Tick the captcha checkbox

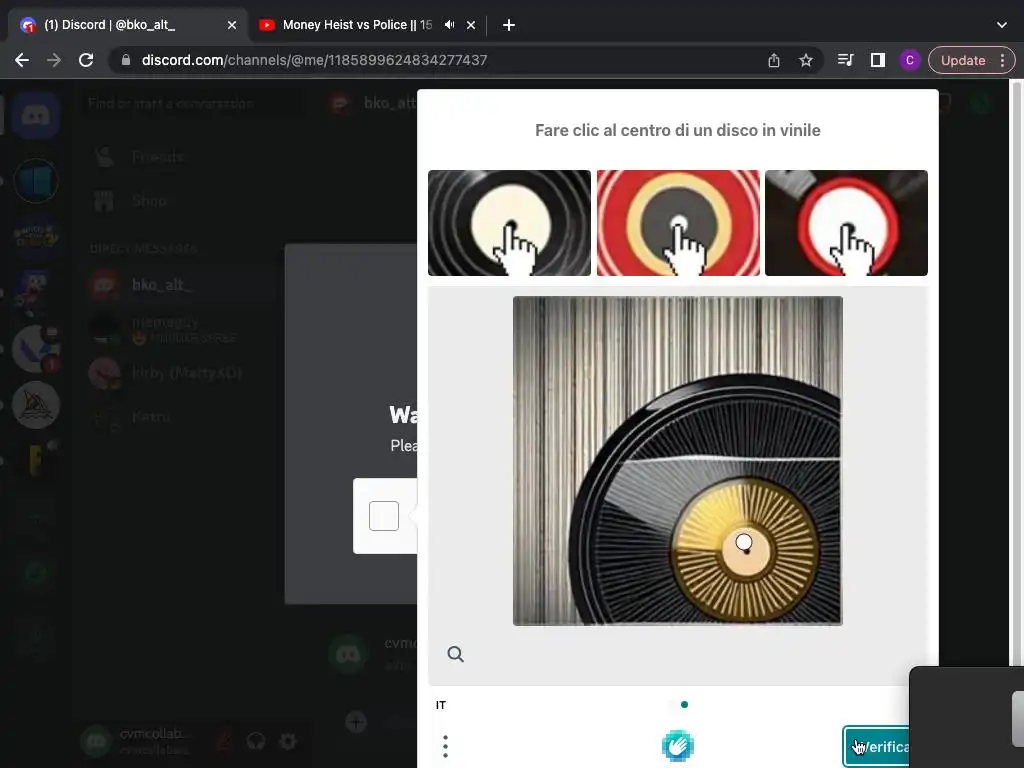point(384,516)
